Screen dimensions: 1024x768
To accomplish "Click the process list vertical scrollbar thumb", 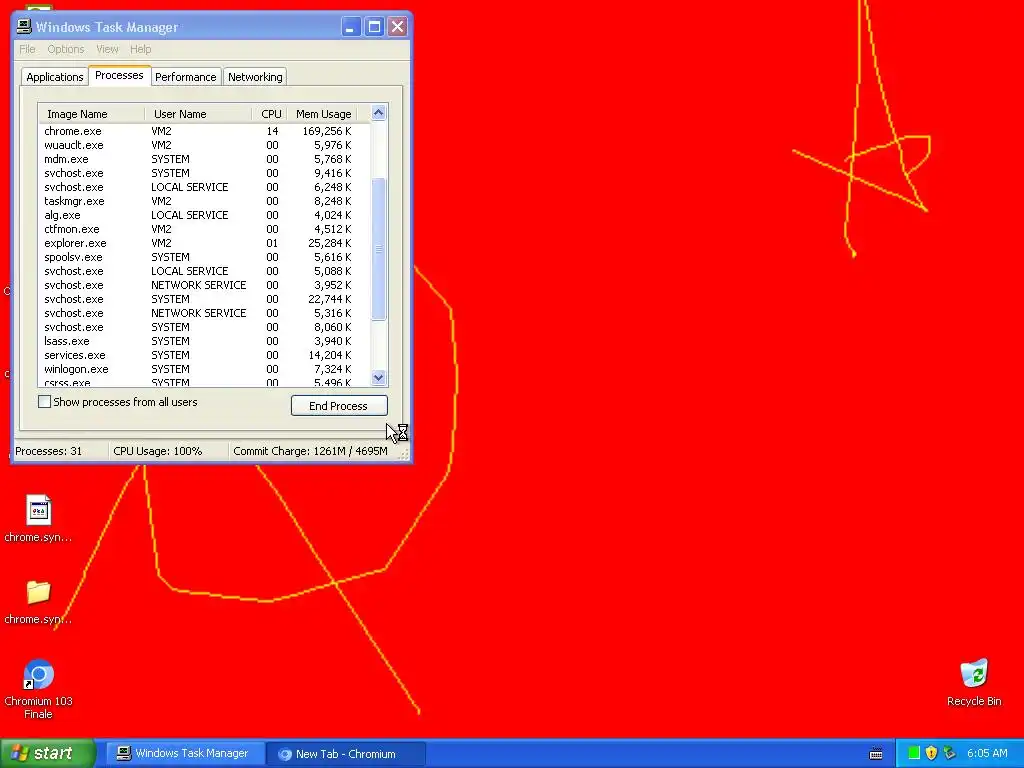I will point(379,249).
